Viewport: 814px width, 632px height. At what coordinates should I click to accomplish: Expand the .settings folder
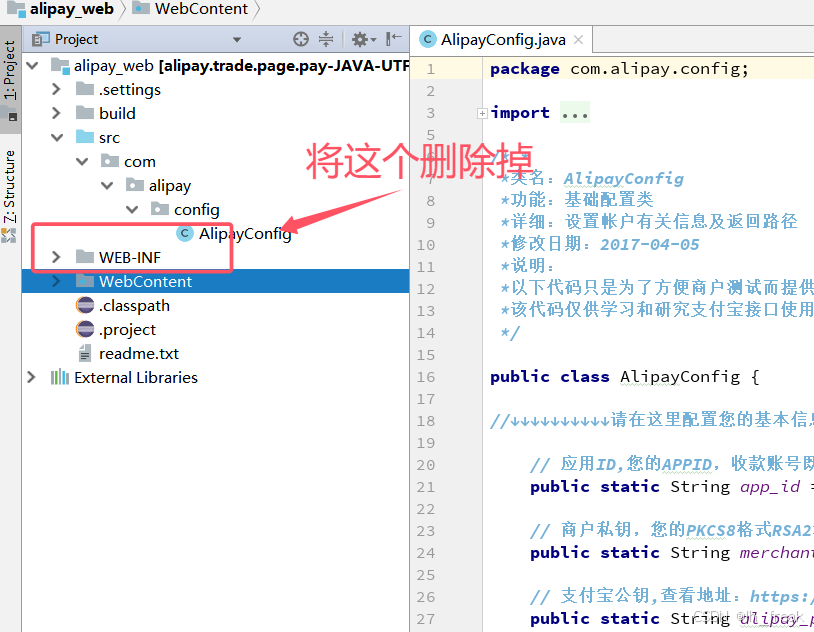pos(57,89)
